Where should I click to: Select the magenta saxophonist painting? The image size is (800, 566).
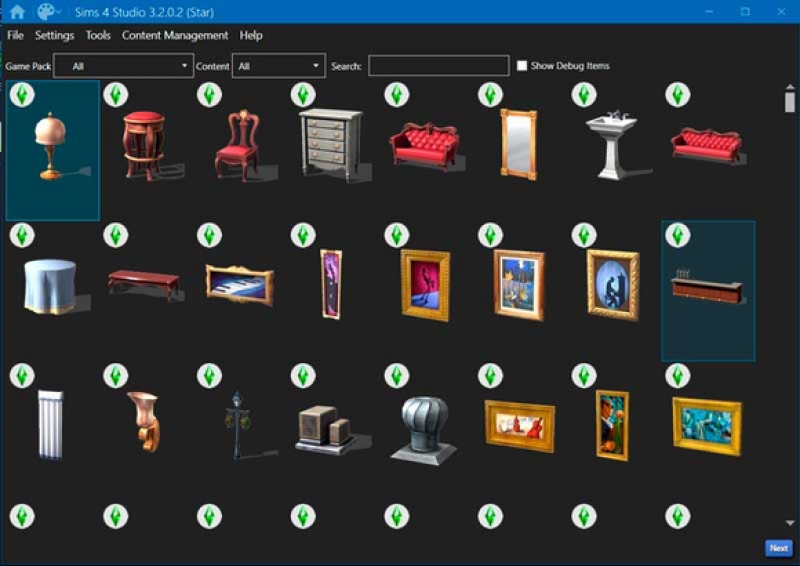coord(426,285)
